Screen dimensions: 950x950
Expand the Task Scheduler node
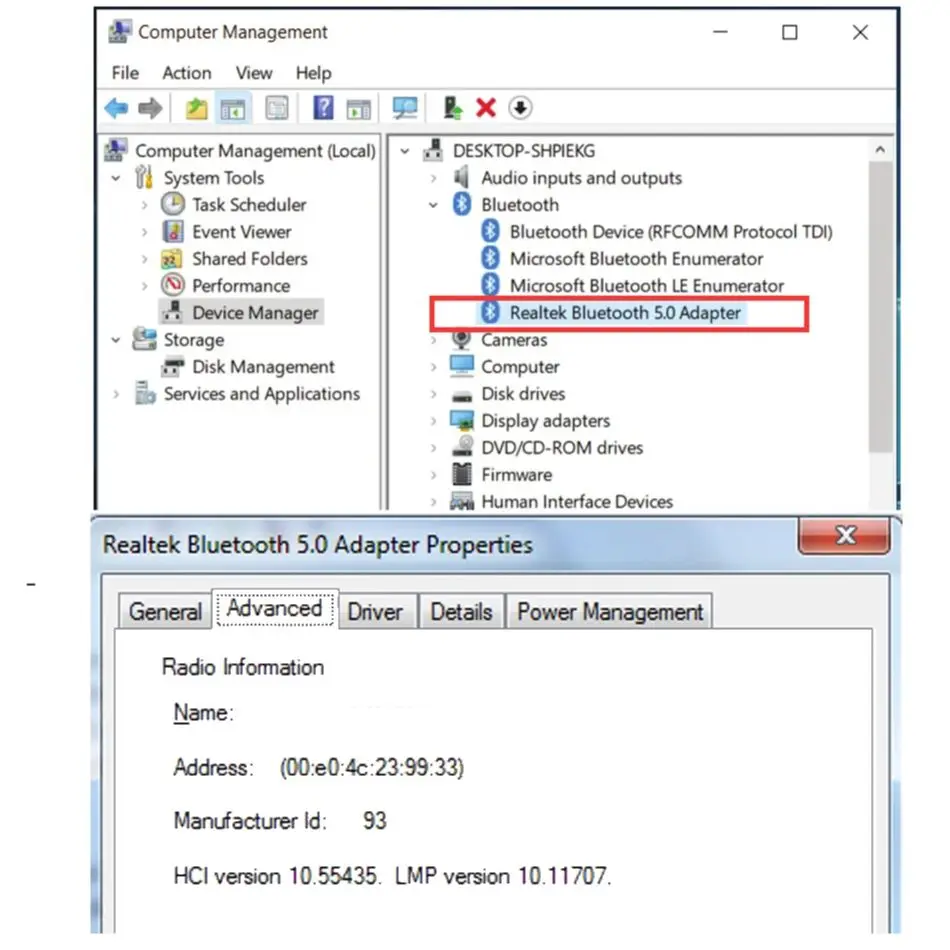tap(145, 205)
